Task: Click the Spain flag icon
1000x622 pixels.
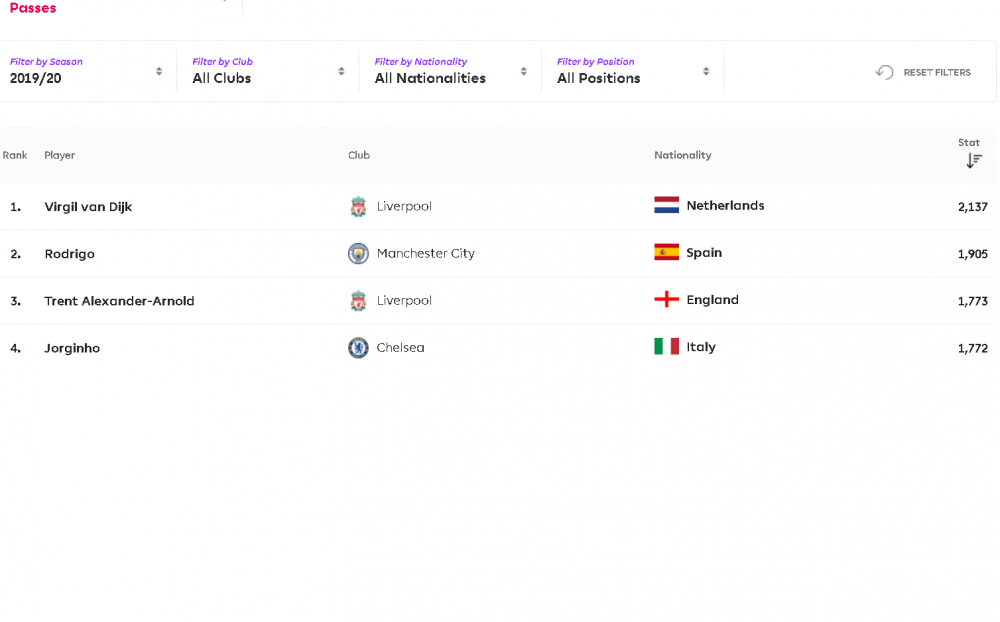Action: 666,252
